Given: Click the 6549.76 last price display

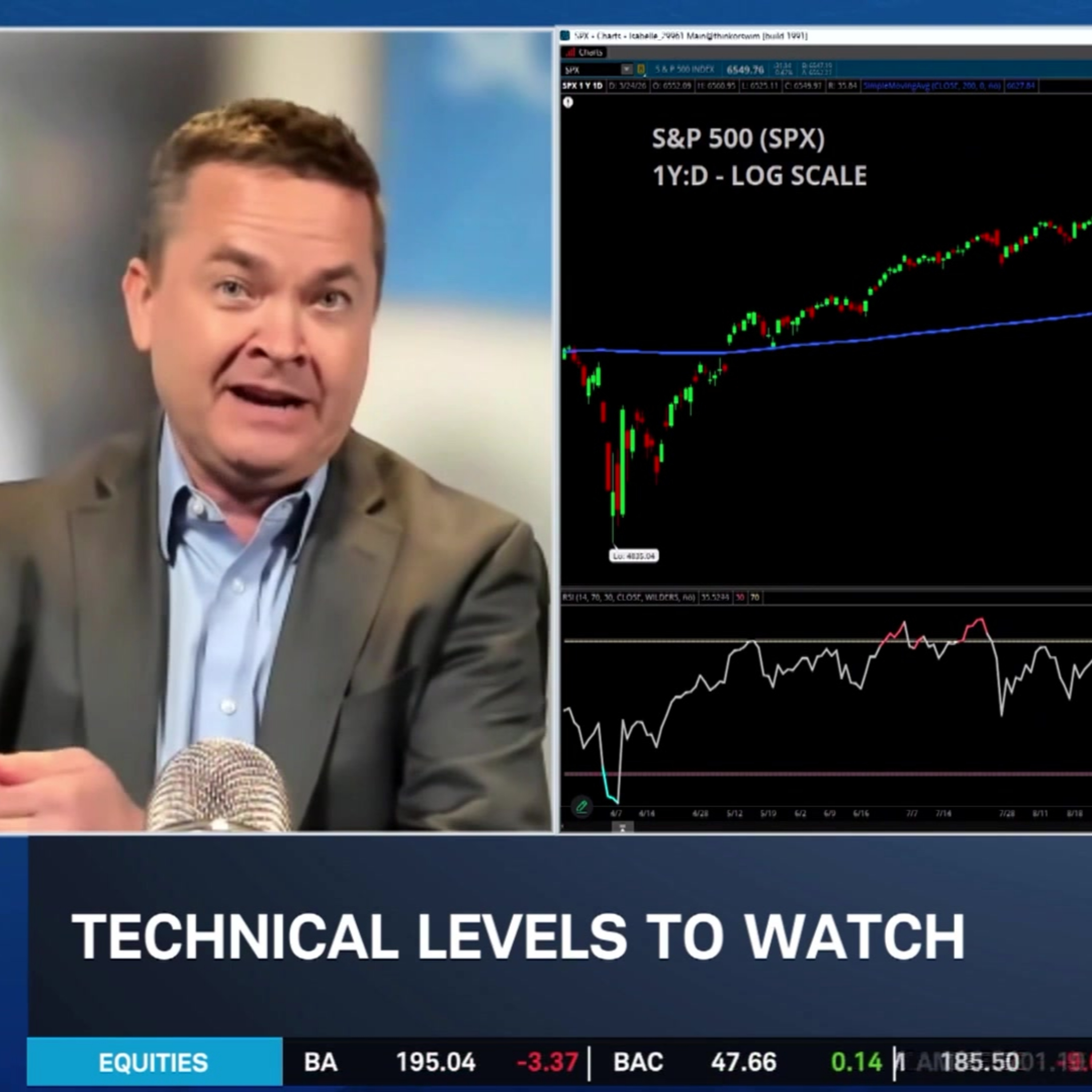Looking at the screenshot, I should point(745,70).
